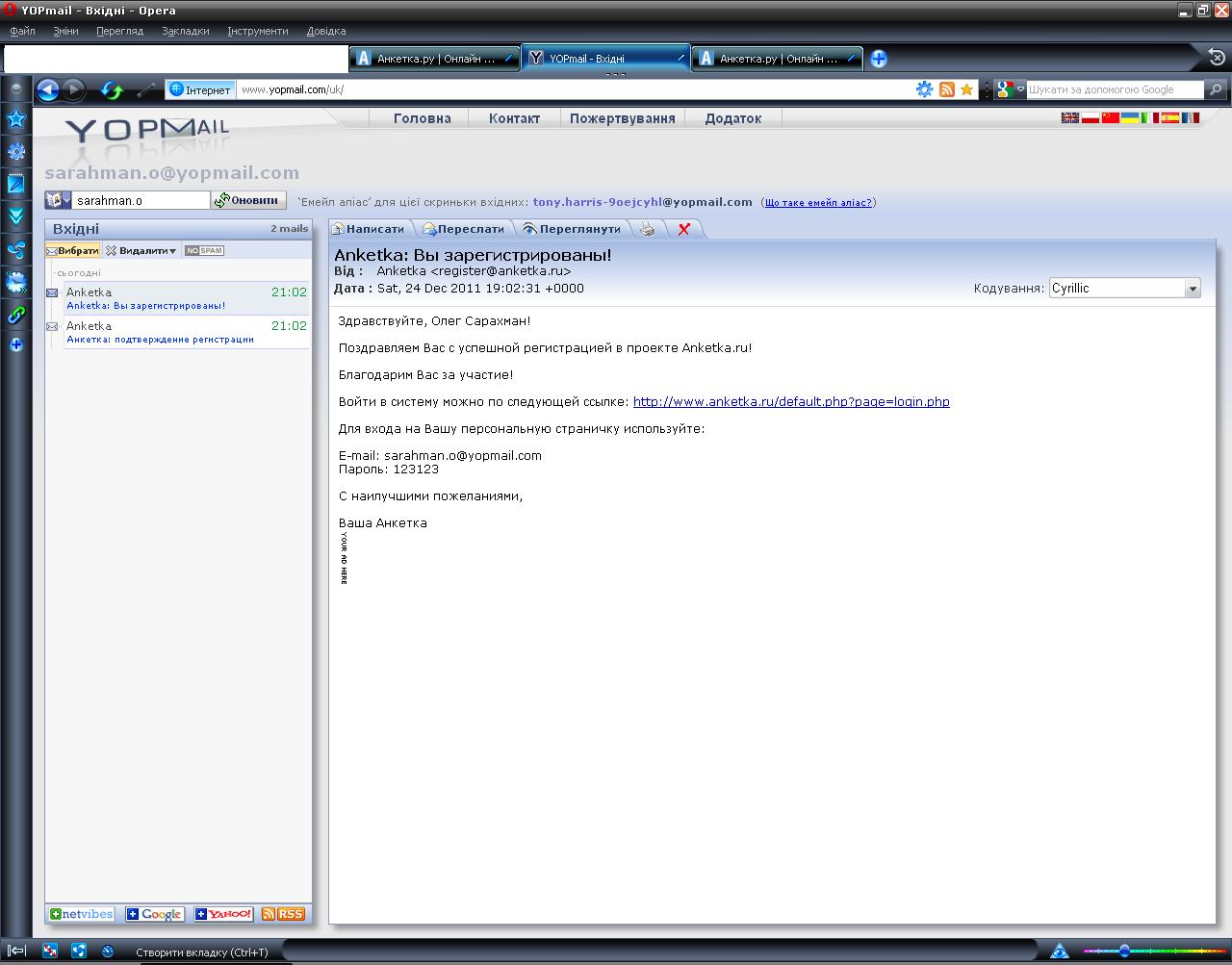Select the YOPmail - Вхідні tab
This screenshot has width=1232, height=965.
click(605, 59)
